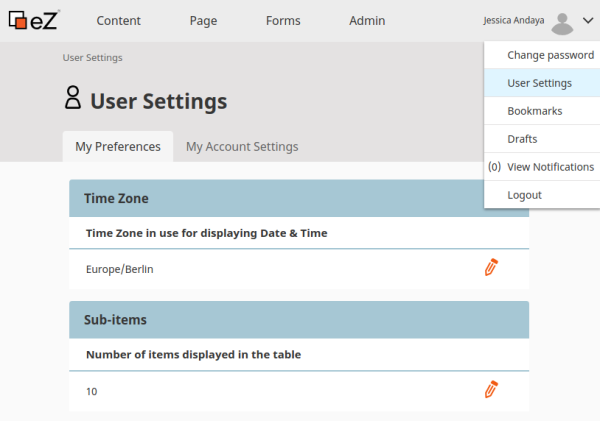Edit the Sub-items count pencil
600x421 pixels.
coord(491,389)
